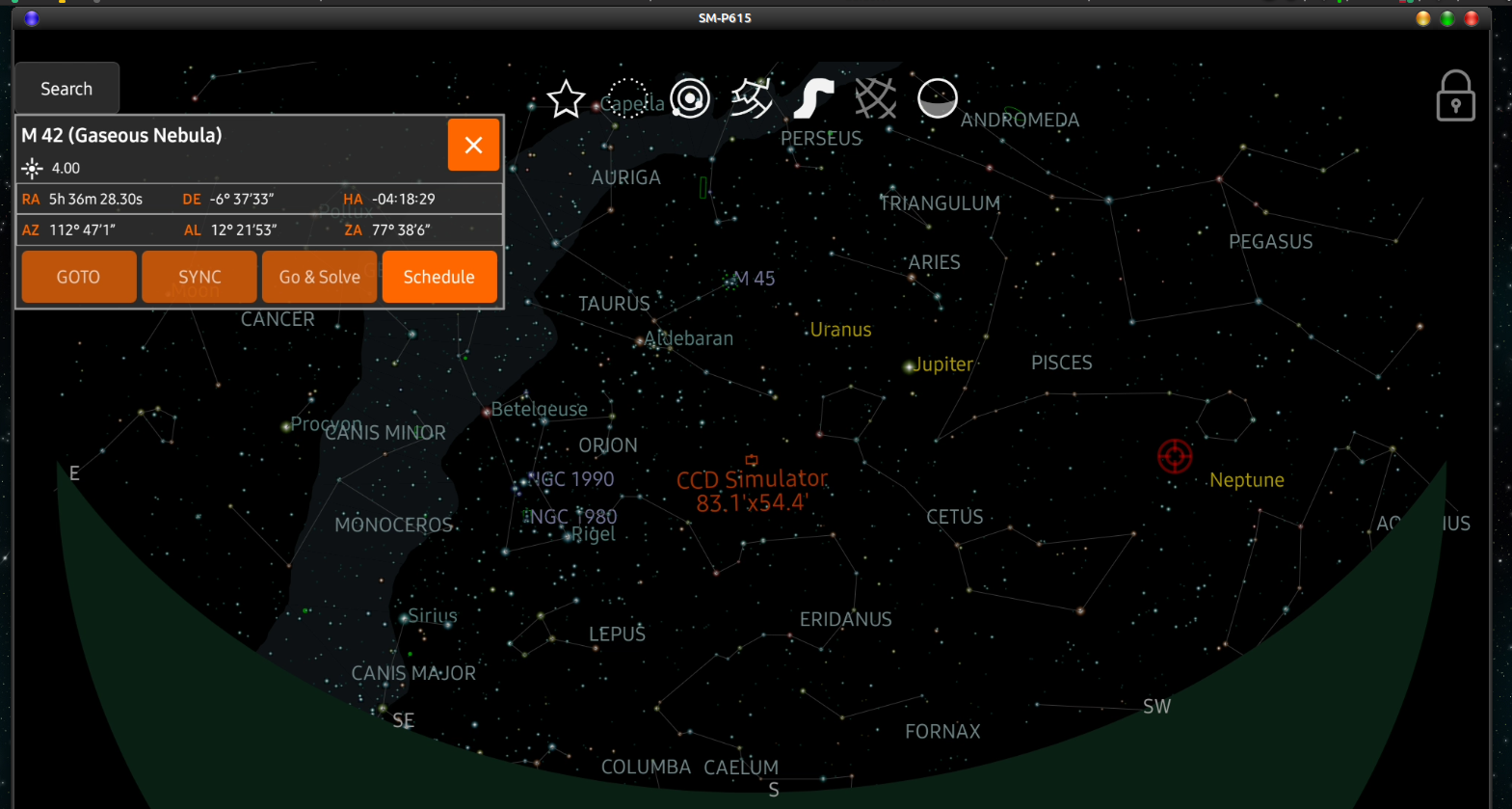This screenshot has height=809, width=1512.
Task: Select the Aldebaran star label
Action: click(x=689, y=338)
